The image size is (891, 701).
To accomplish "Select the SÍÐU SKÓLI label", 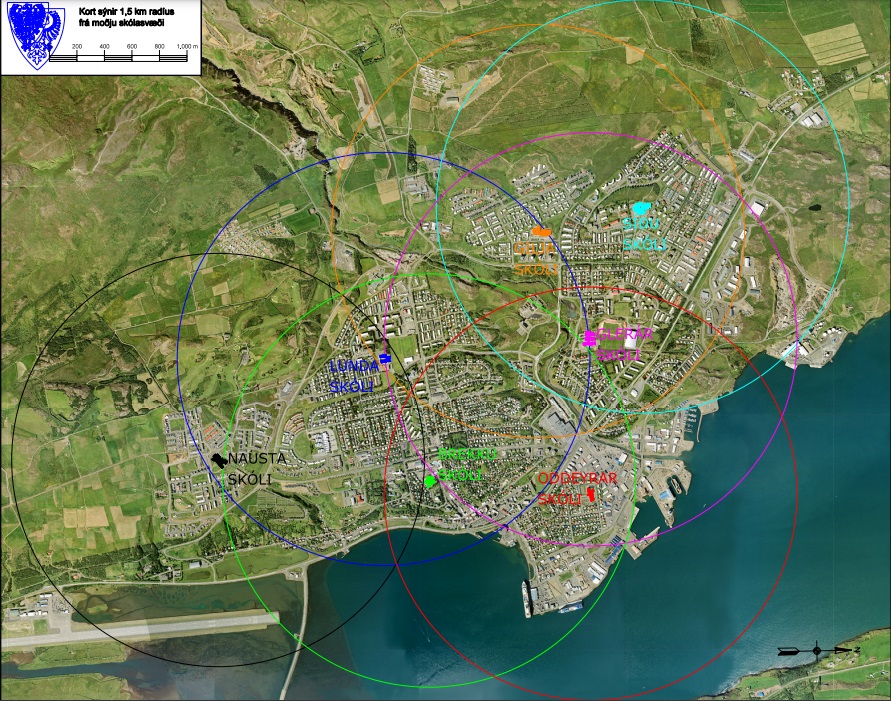I will tap(644, 233).
